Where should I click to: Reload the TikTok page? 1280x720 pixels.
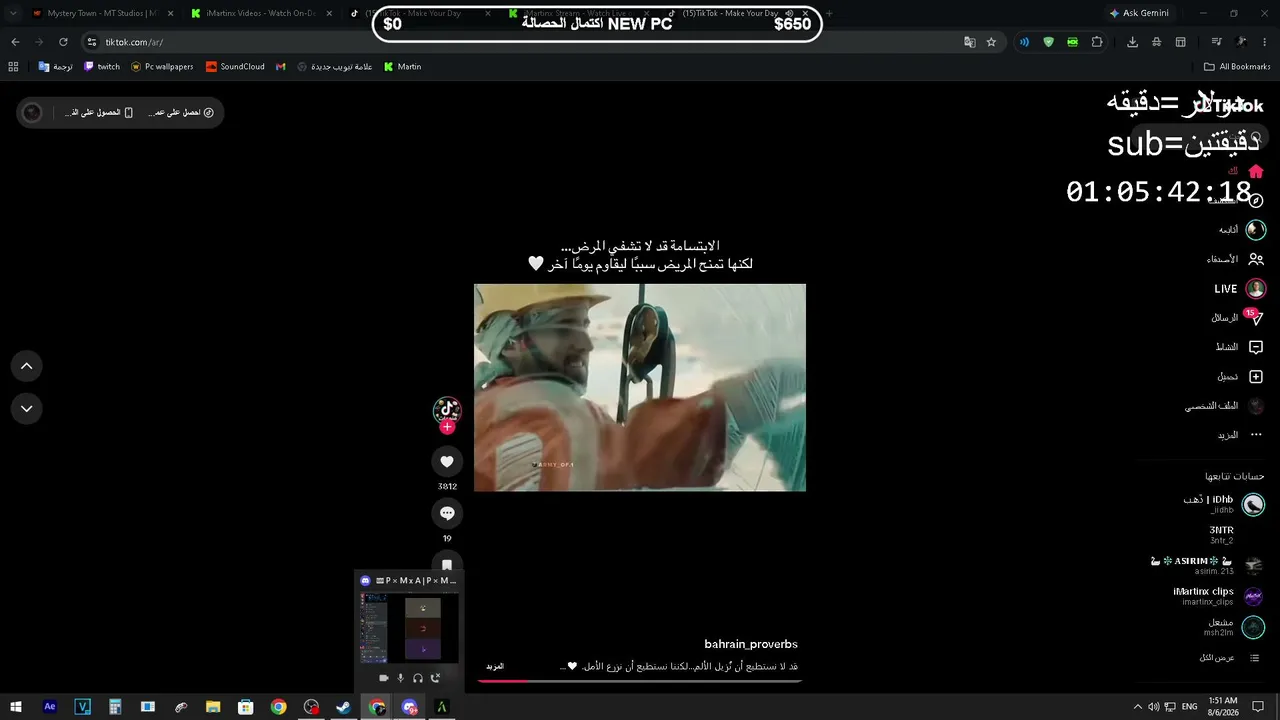pyautogui.click(x=63, y=42)
